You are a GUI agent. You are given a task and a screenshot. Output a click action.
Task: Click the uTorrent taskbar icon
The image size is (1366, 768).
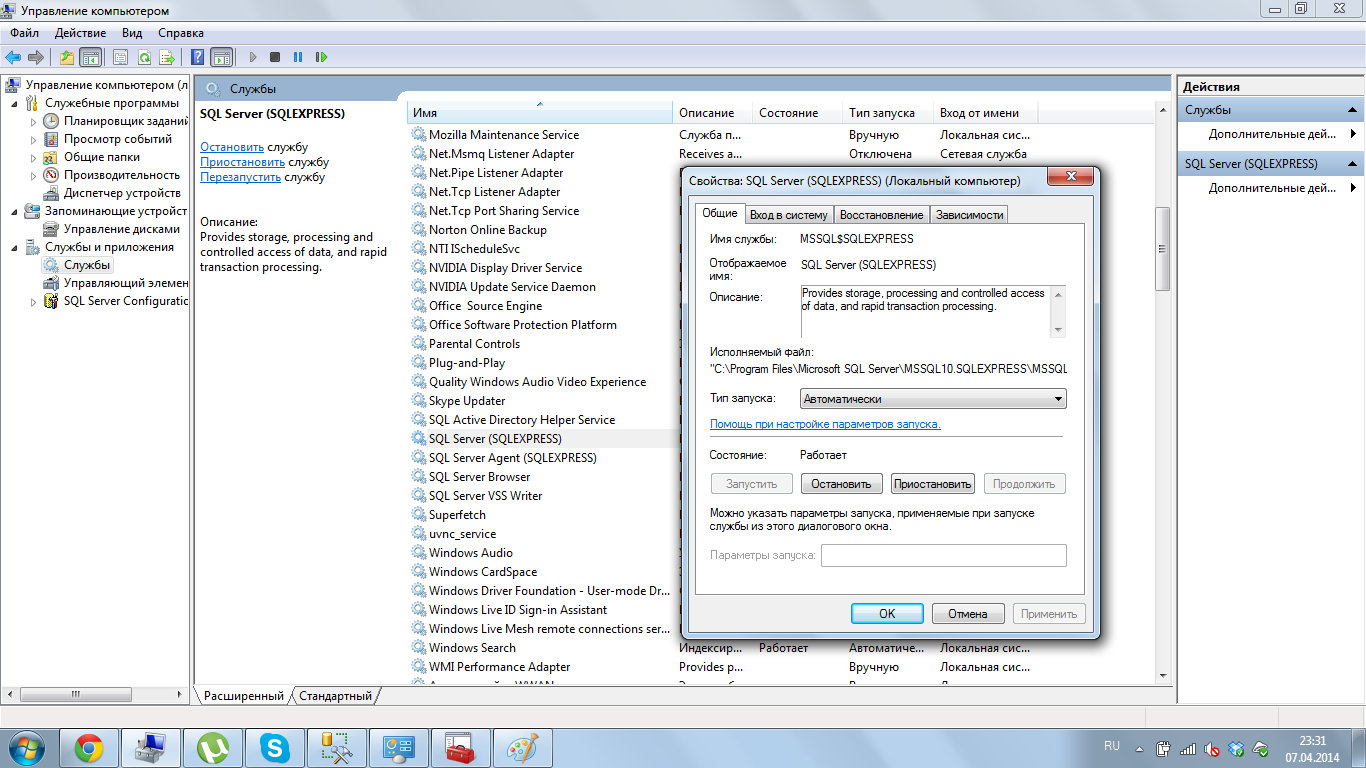tap(212, 748)
